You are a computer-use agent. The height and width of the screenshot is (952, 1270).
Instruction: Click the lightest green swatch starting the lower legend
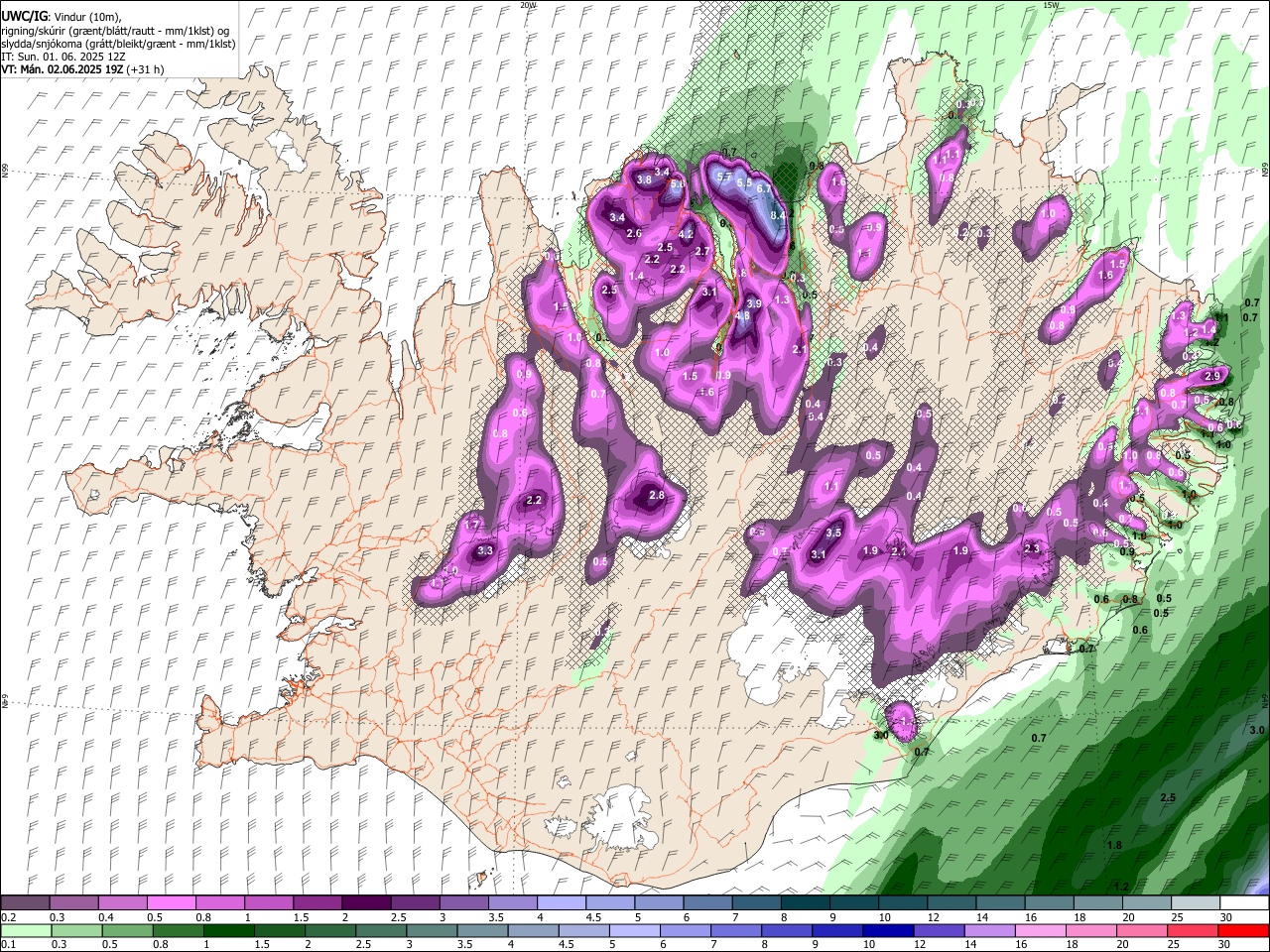pyautogui.click(x=26, y=930)
